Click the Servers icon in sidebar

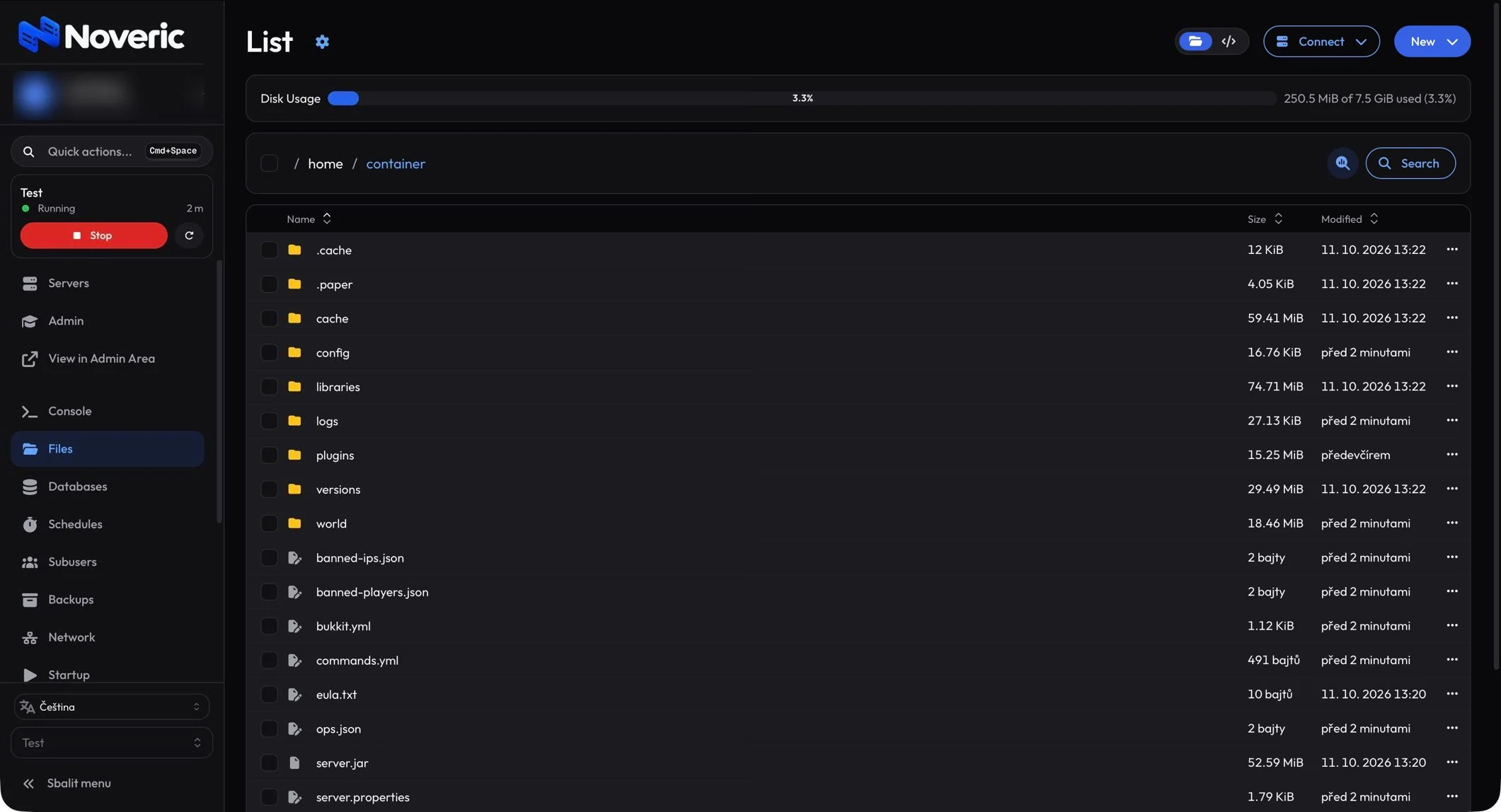tap(30, 284)
